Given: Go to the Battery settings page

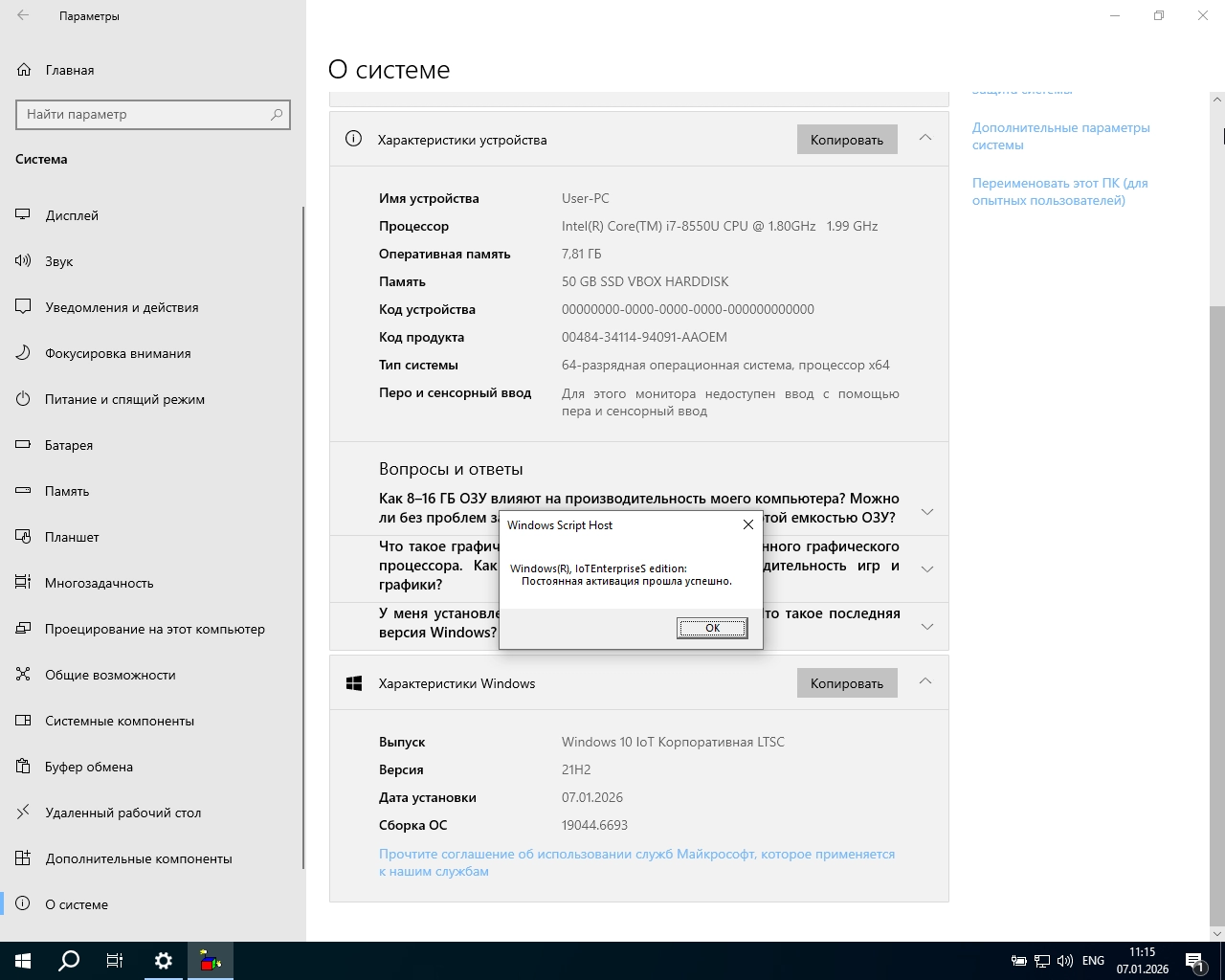Looking at the screenshot, I should point(69,445).
